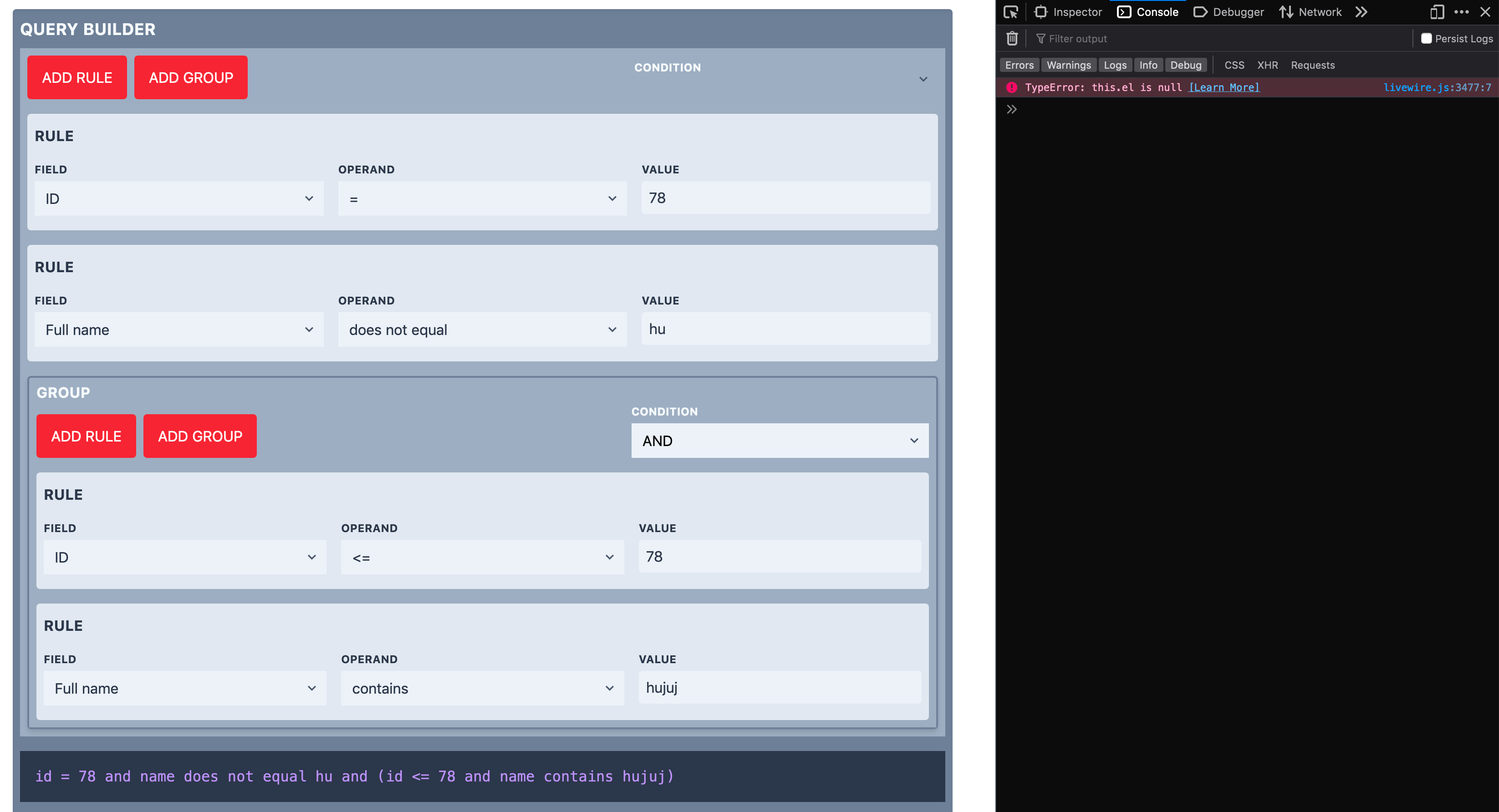The width and height of the screenshot is (1499, 812).
Task: Click the value input containing hujuj
Action: (780, 688)
